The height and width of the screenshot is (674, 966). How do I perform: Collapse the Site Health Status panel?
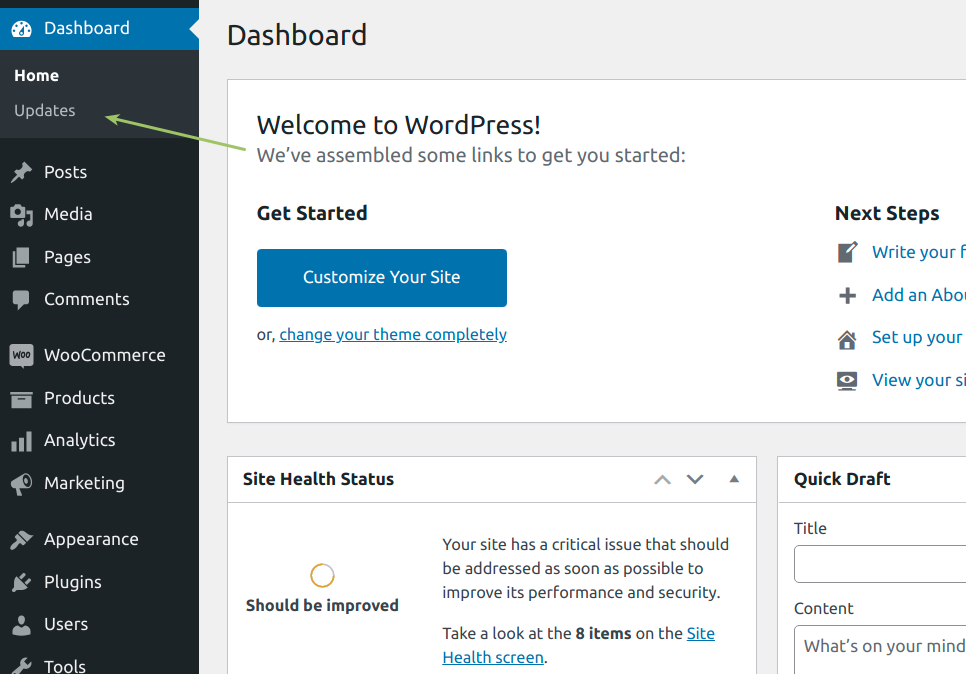734,479
